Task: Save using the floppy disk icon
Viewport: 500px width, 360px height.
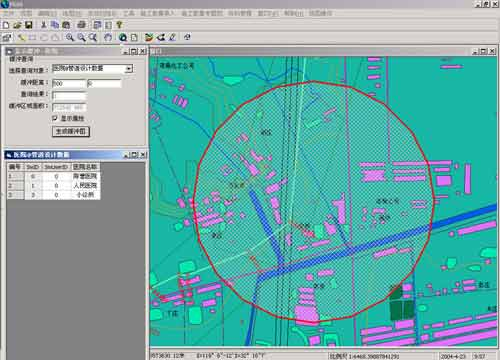Action: point(29,25)
